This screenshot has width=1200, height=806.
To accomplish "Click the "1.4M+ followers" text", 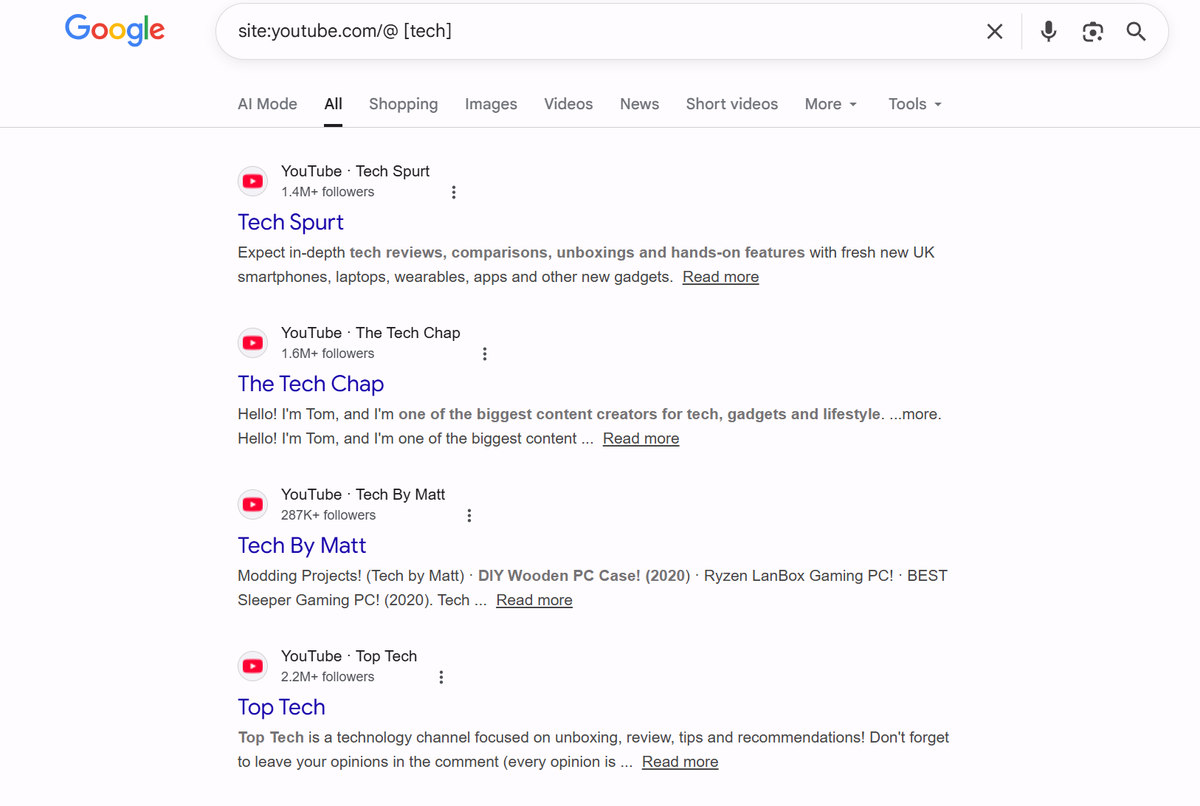I will [328, 192].
